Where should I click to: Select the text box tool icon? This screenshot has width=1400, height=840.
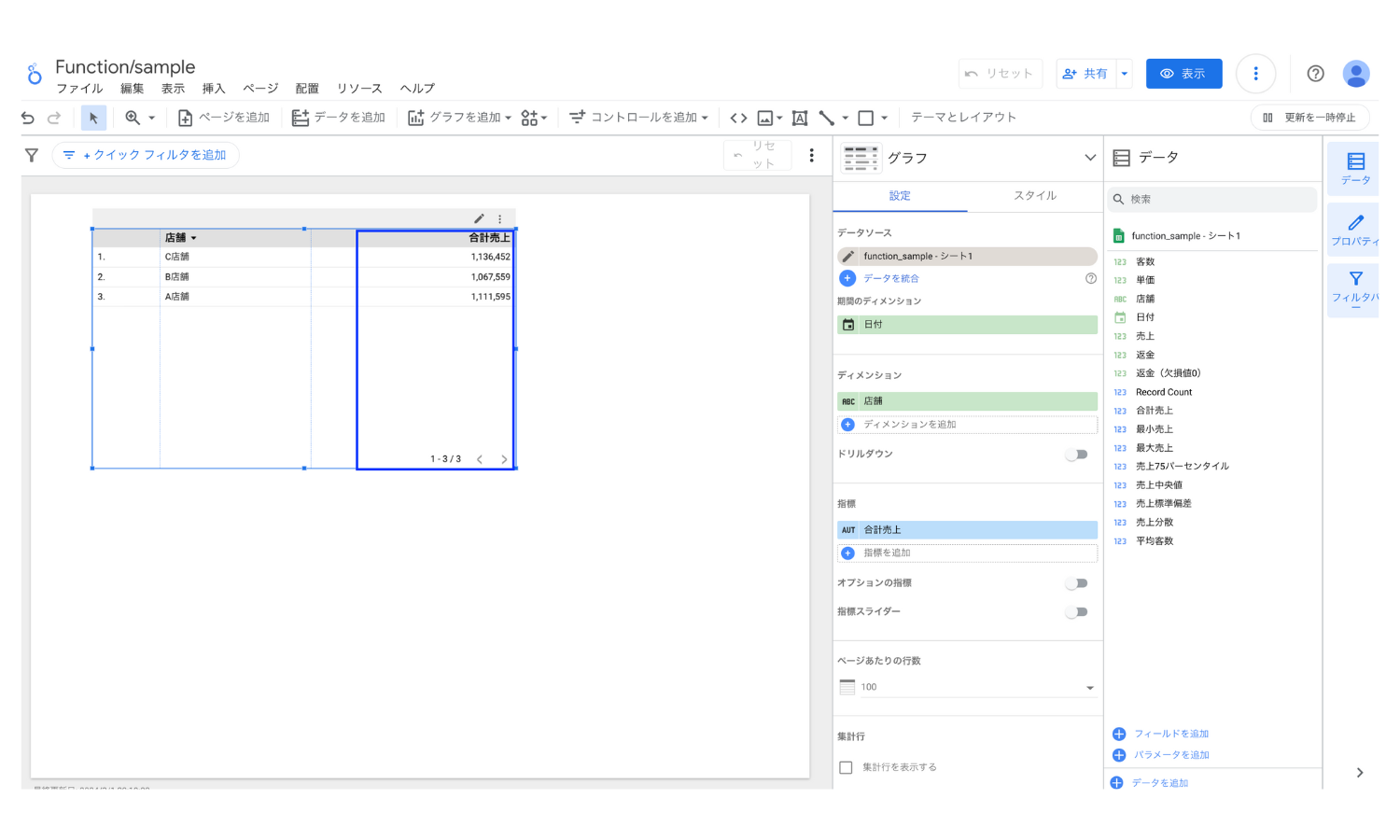point(800,118)
